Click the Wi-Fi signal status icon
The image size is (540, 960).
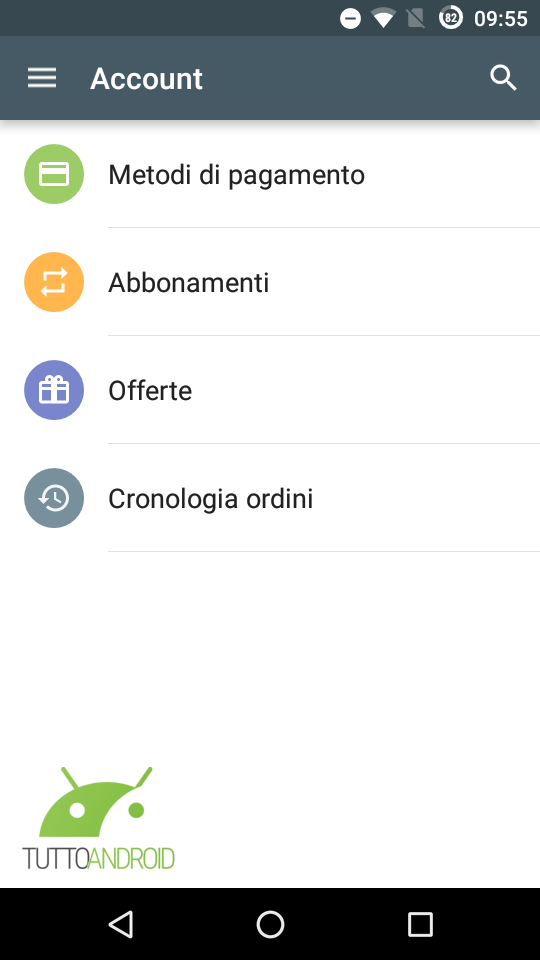[x=383, y=18]
